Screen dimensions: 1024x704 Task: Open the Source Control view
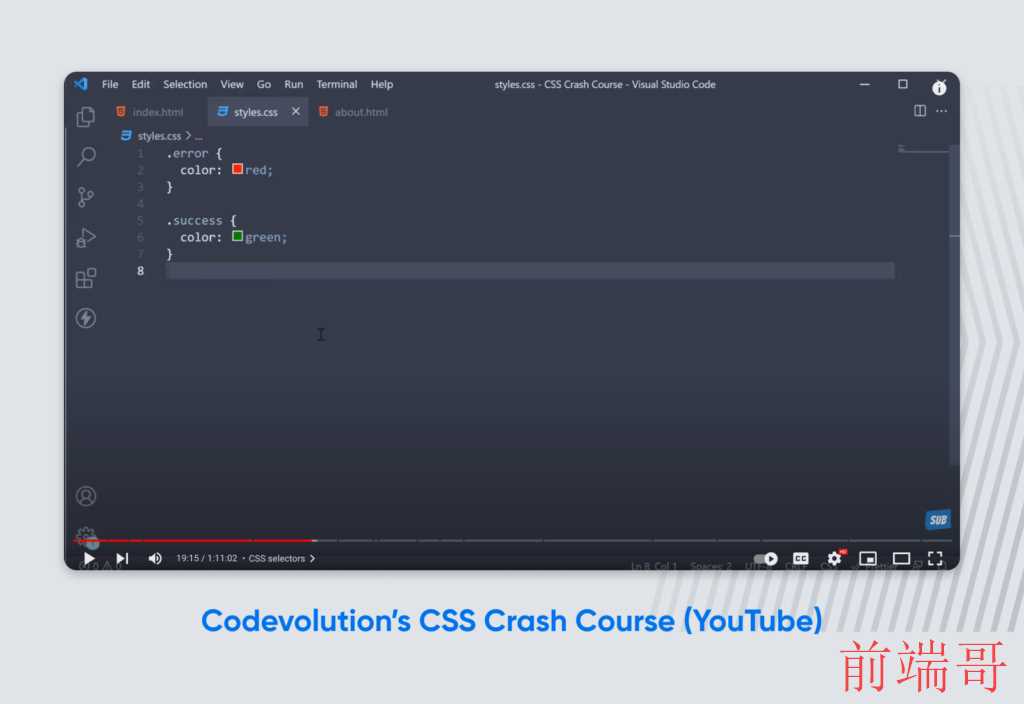click(86, 197)
